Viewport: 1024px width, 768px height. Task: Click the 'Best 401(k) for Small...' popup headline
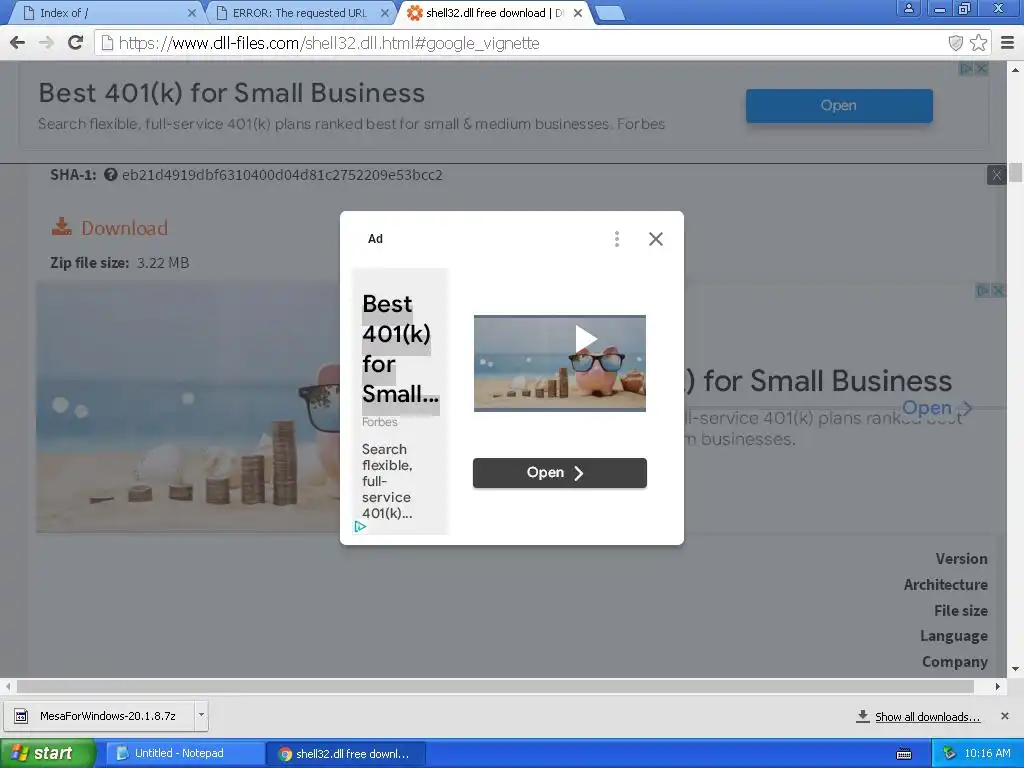tap(400, 349)
